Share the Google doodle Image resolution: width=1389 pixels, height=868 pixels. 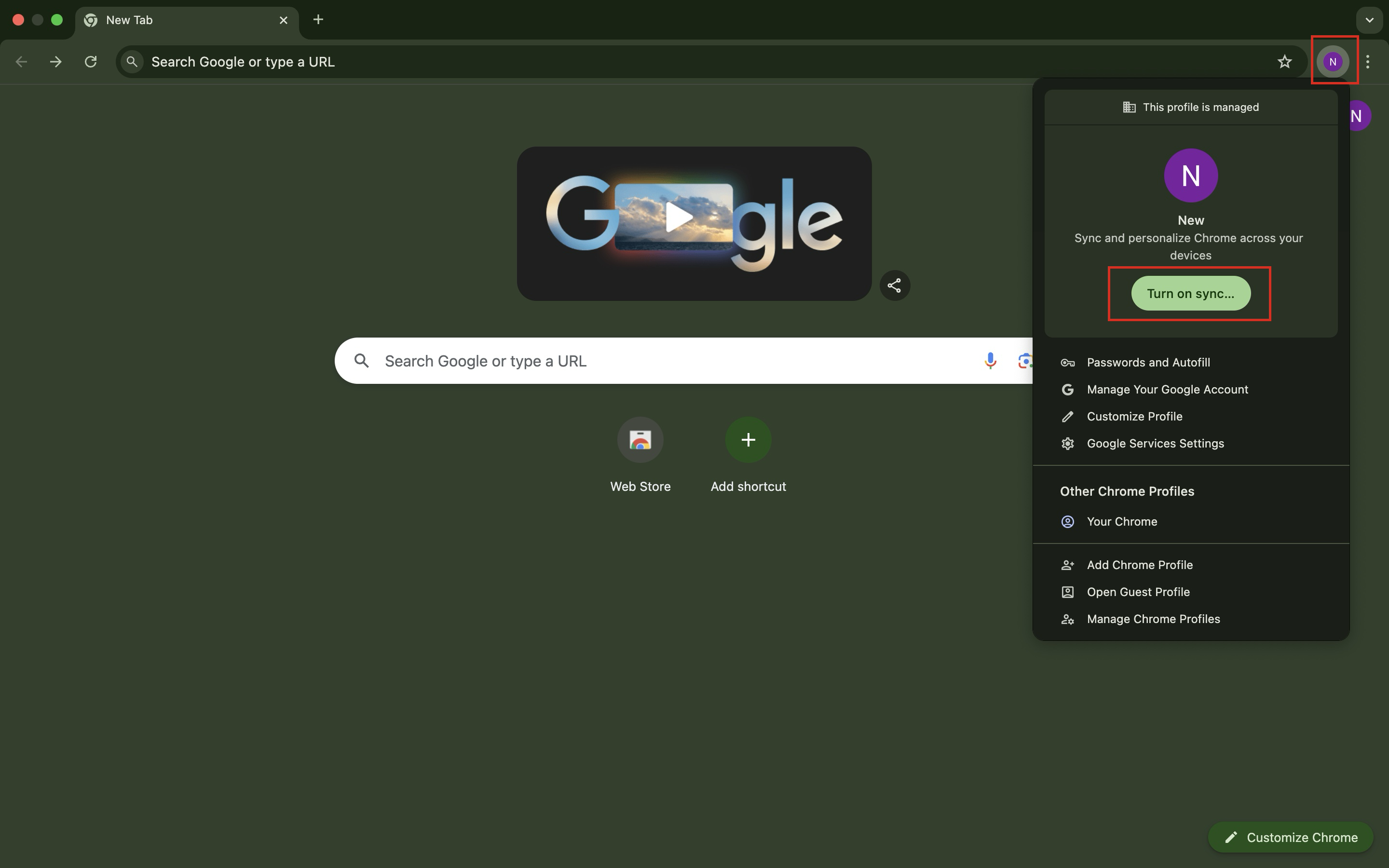894,285
